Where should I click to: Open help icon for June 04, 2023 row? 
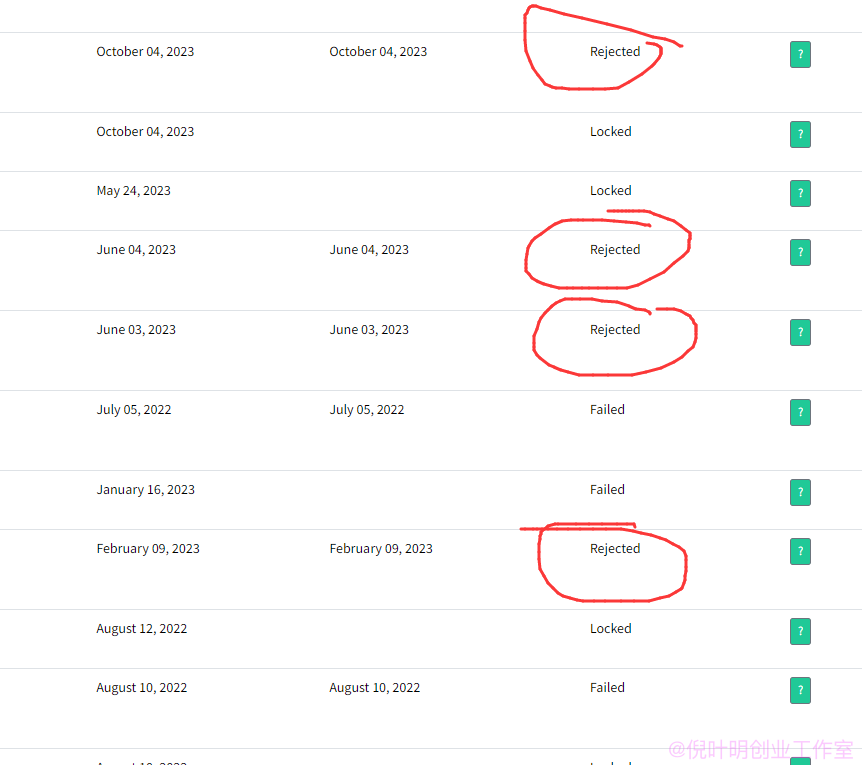tap(800, 252)
